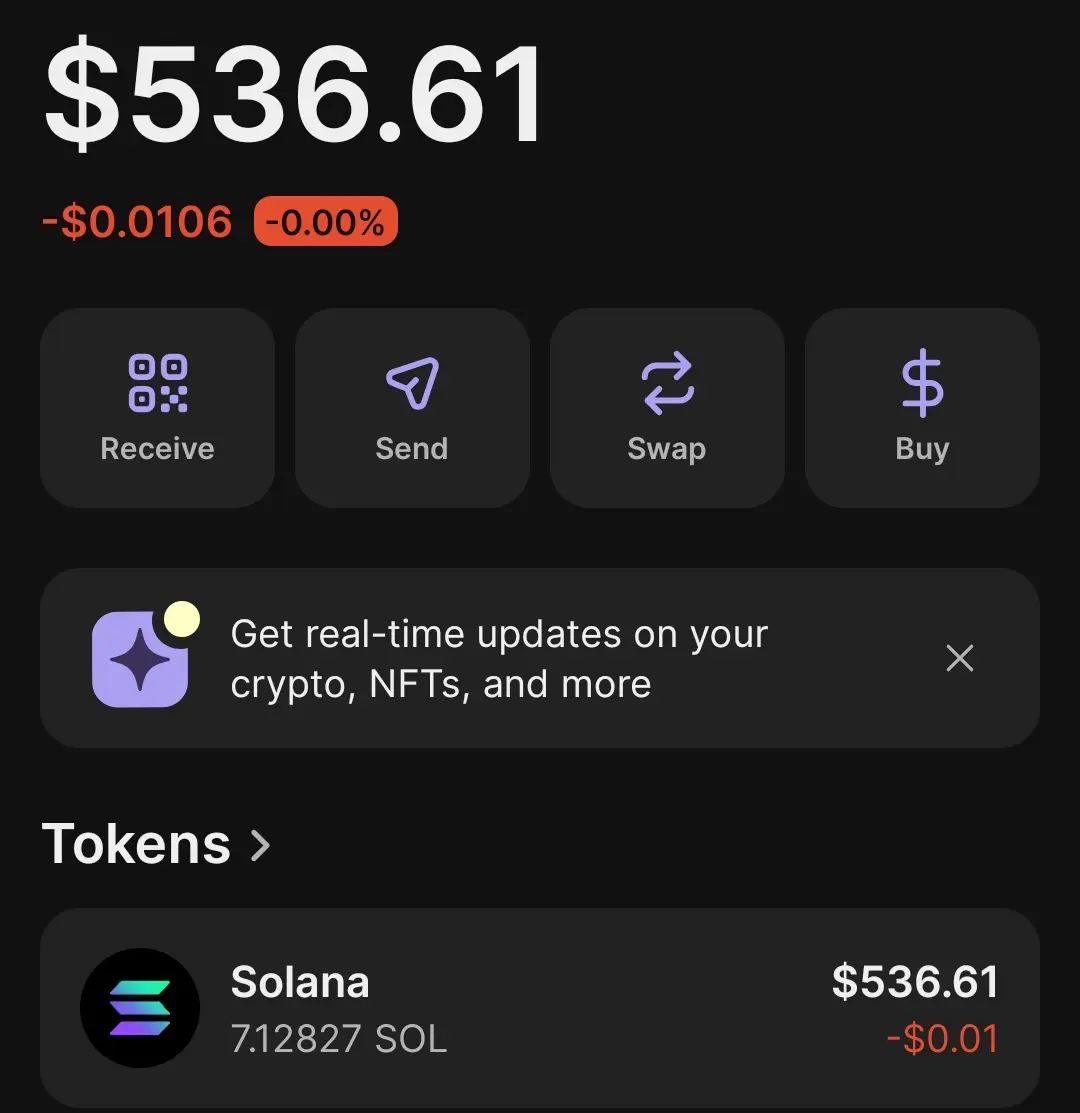Image resolution: width=1080 pixels, height=1113 pixels.
Task: Open the real-time updates banner text
Action: coord(499,659)
